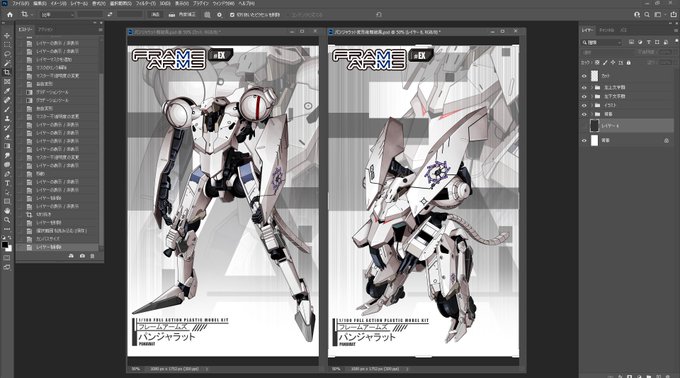Select the Crop tool in toolbar
The width and height of the screenshot is (680, 378).
7,72
